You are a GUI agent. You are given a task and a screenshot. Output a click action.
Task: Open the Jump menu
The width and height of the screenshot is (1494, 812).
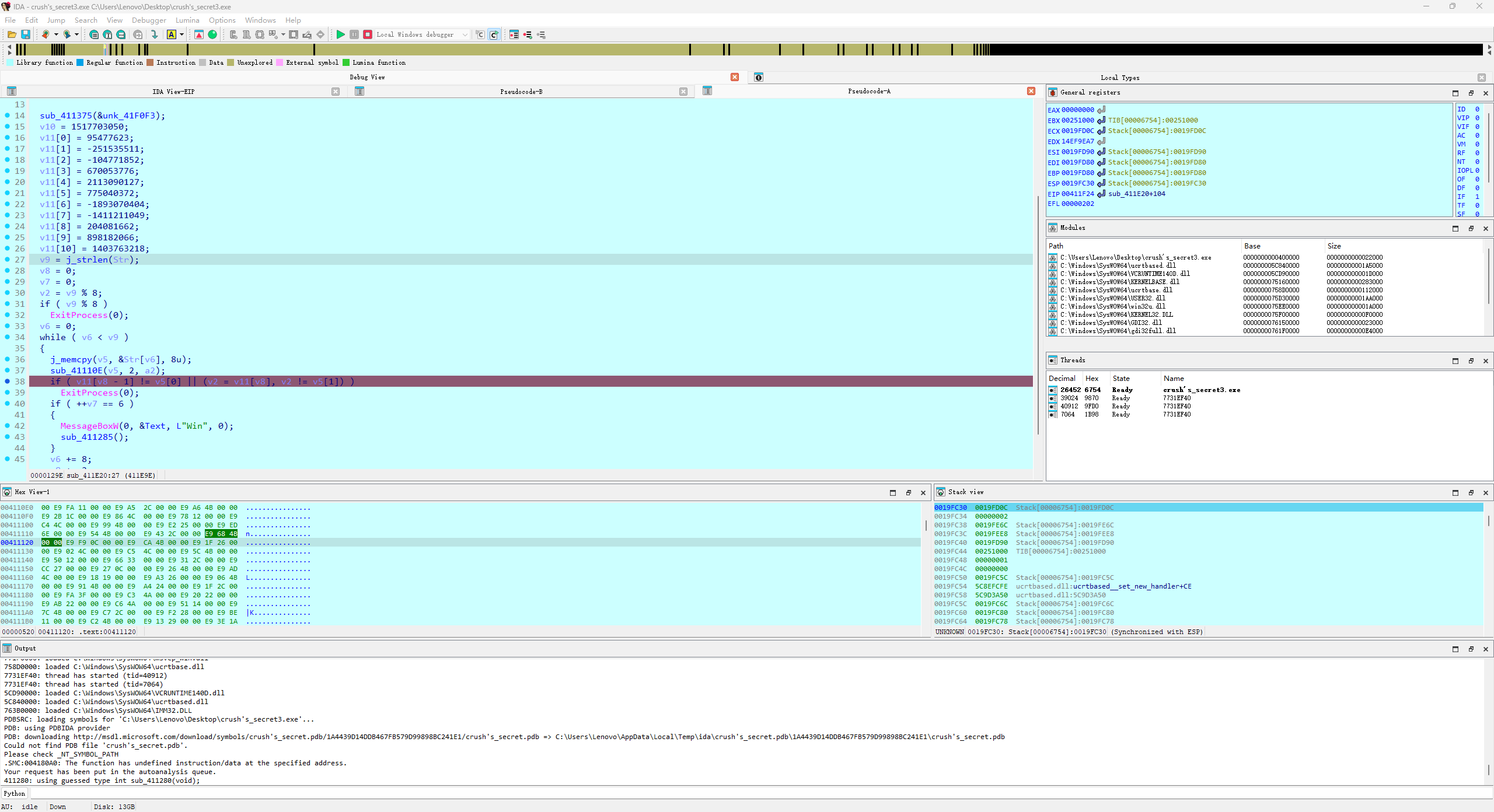click(x=56, y=20)
